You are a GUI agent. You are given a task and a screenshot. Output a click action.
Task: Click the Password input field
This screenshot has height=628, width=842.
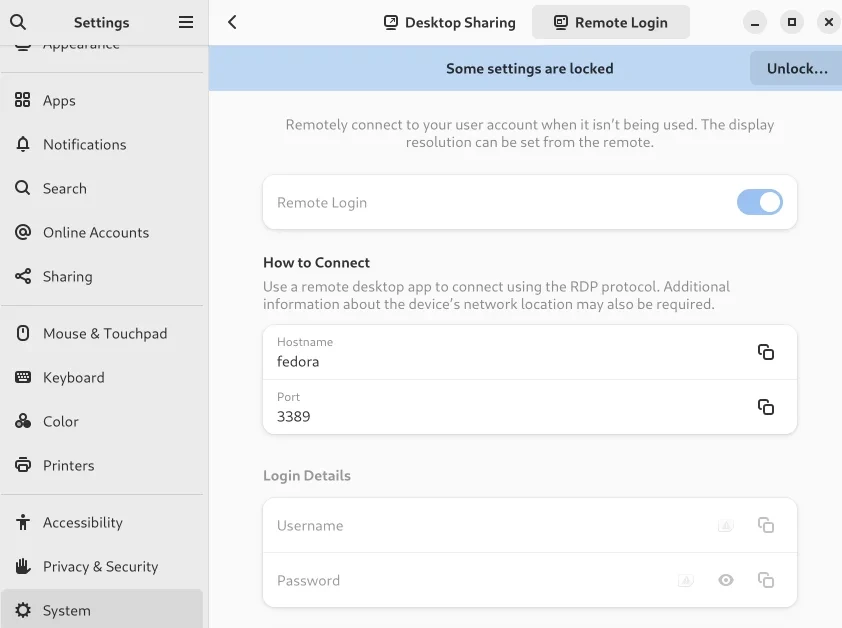point(529,580)
